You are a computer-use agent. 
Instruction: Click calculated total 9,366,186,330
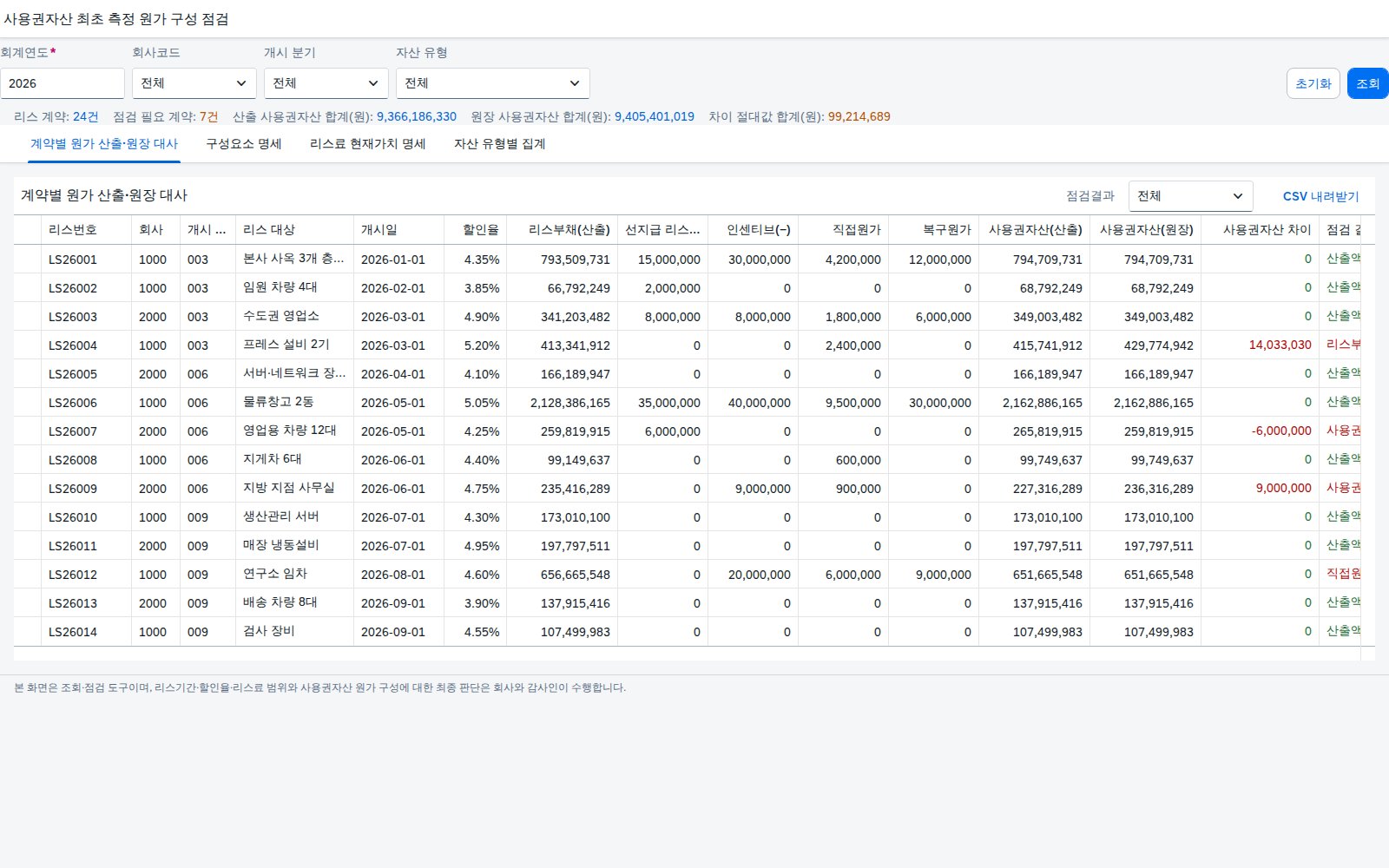pyautogui.click(x=417, y=116)
